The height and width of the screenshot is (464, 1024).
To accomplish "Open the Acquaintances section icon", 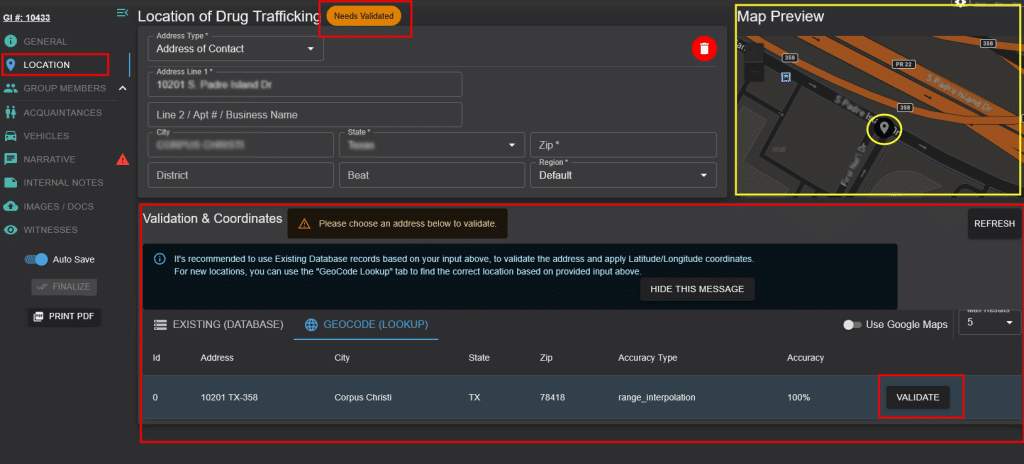I will 10,112.
